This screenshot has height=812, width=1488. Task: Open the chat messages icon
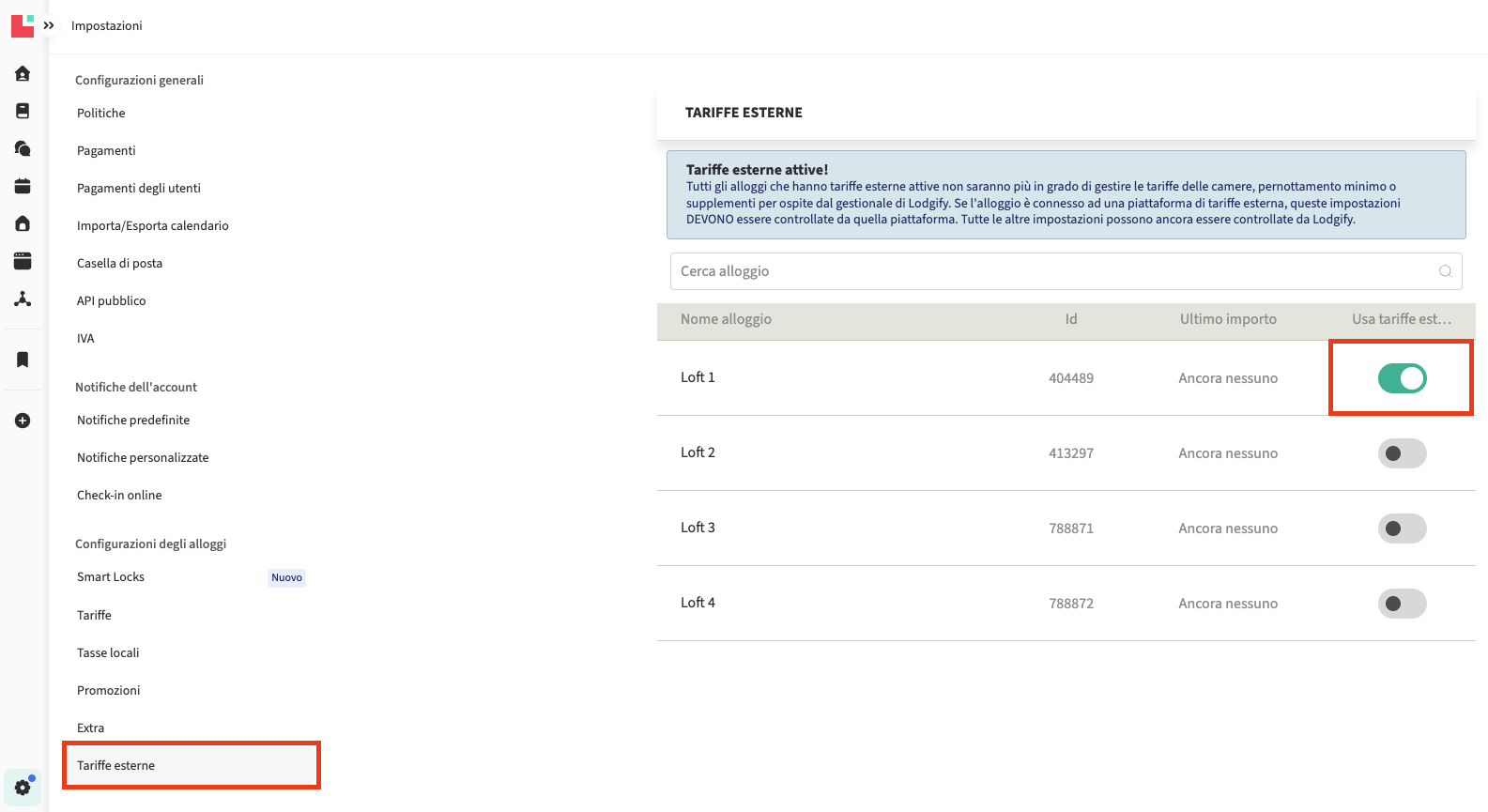click(x=23, y=148)
